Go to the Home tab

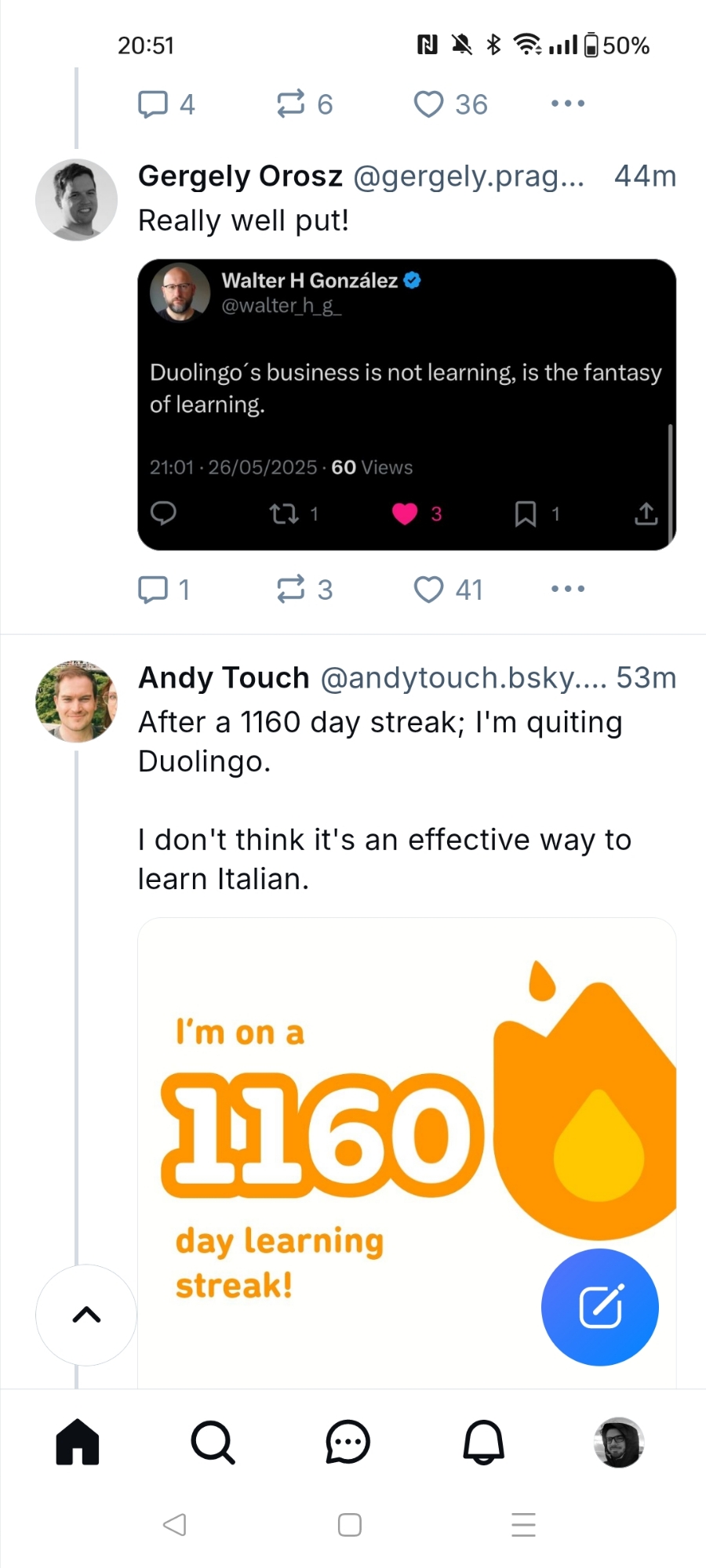coord(78,1442)
